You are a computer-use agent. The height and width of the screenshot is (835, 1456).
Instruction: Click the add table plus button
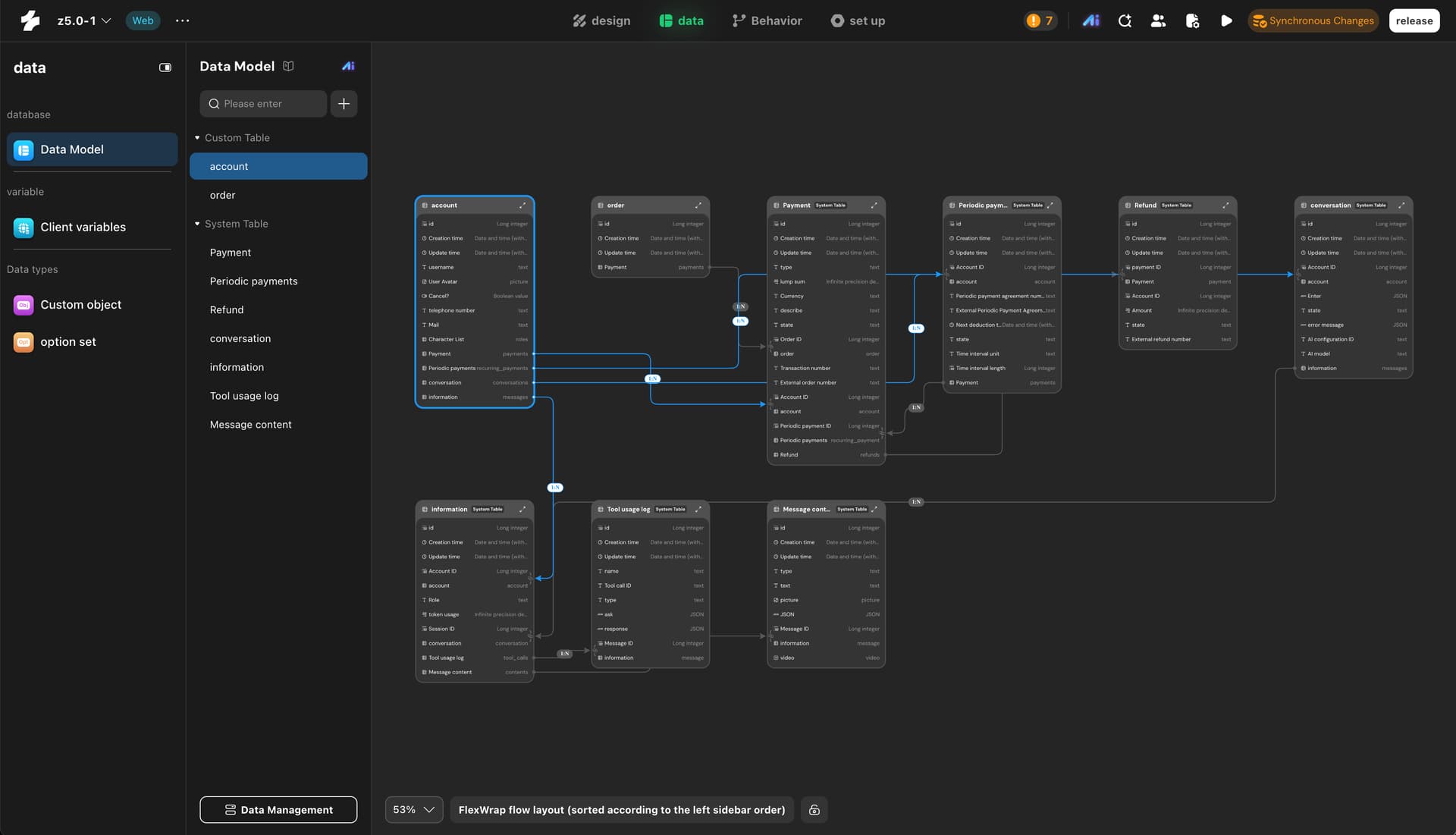point(344,104)
